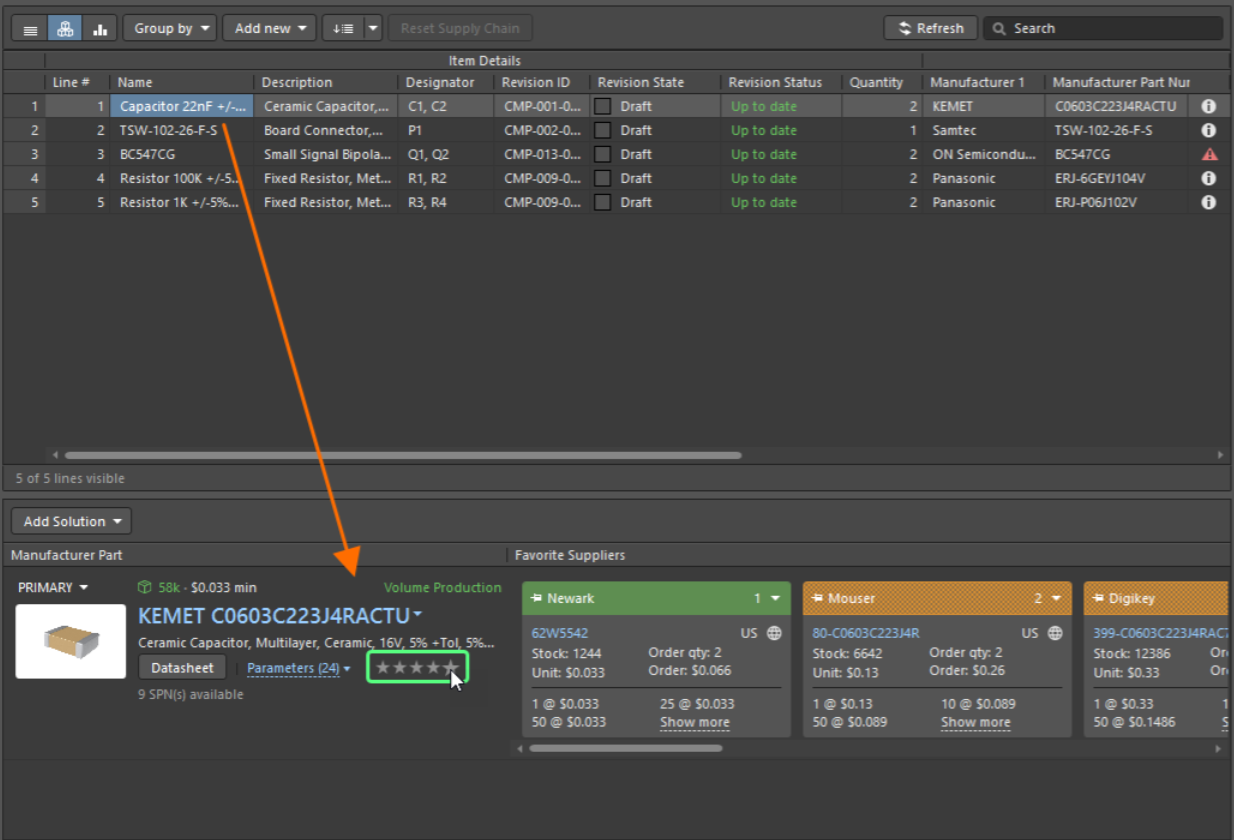Click the Mouser pin icon
The height and width of the screenshot is (840, 1234).
click(x=818, y=598)
